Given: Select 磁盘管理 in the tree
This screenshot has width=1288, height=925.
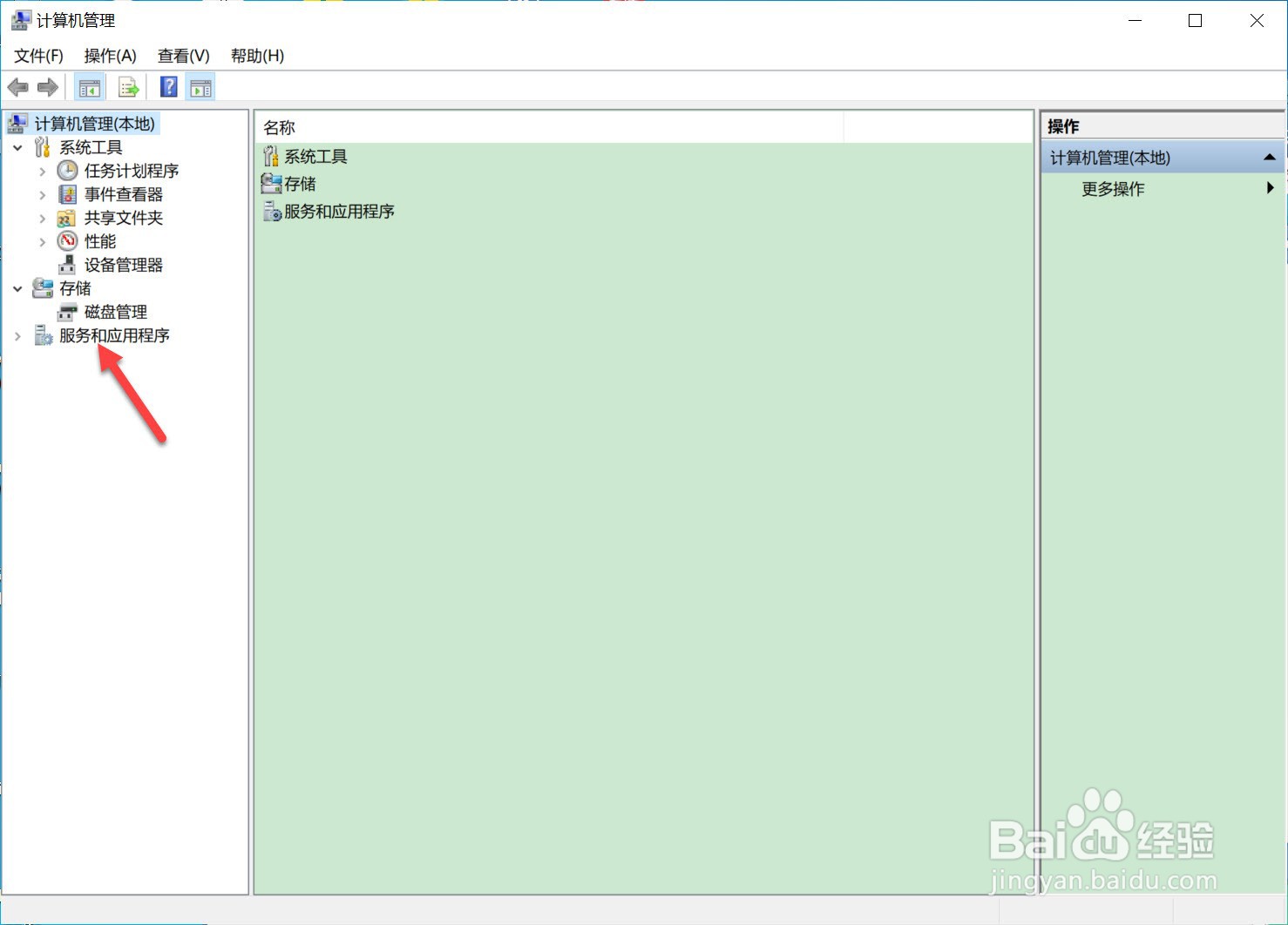Looking at the screenshot, I should click(116, 312).
